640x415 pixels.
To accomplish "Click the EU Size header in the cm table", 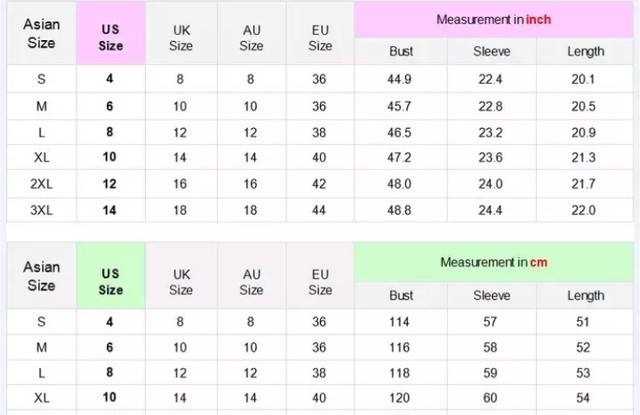I will [x=320, y=282].
